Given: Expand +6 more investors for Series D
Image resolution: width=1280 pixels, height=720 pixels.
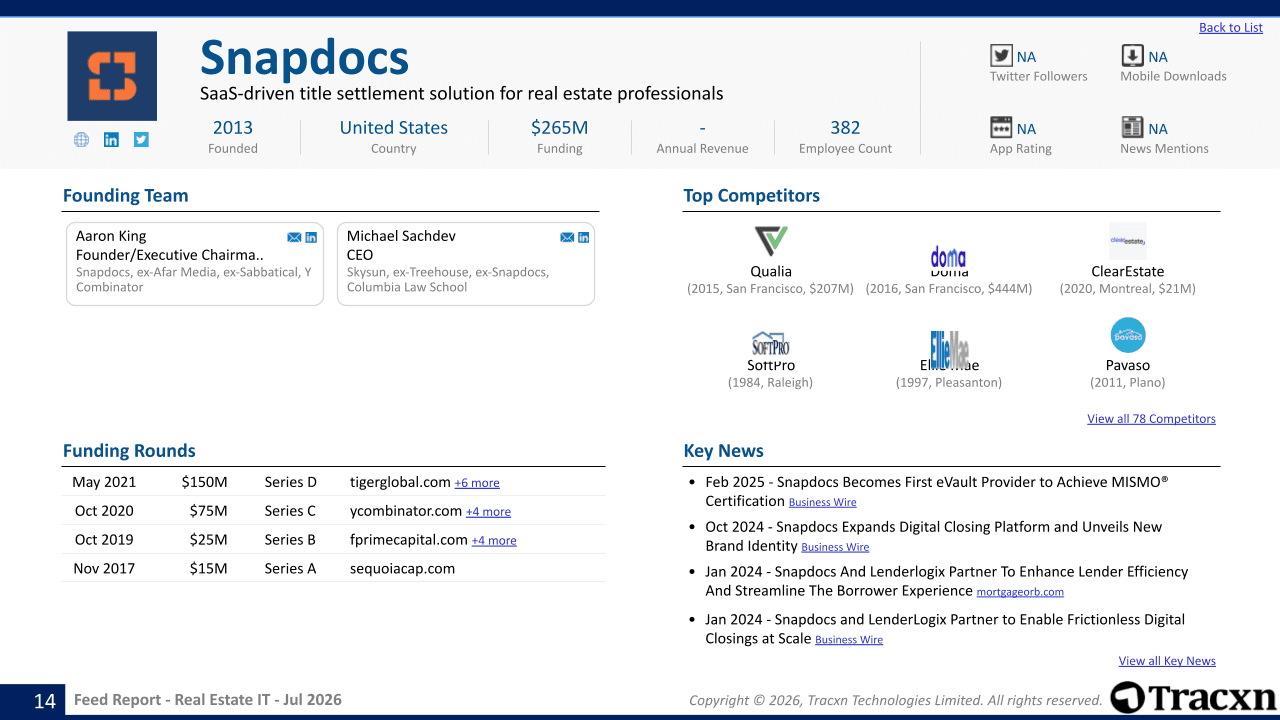Looking at the screenshot, I should pos(477,483).
